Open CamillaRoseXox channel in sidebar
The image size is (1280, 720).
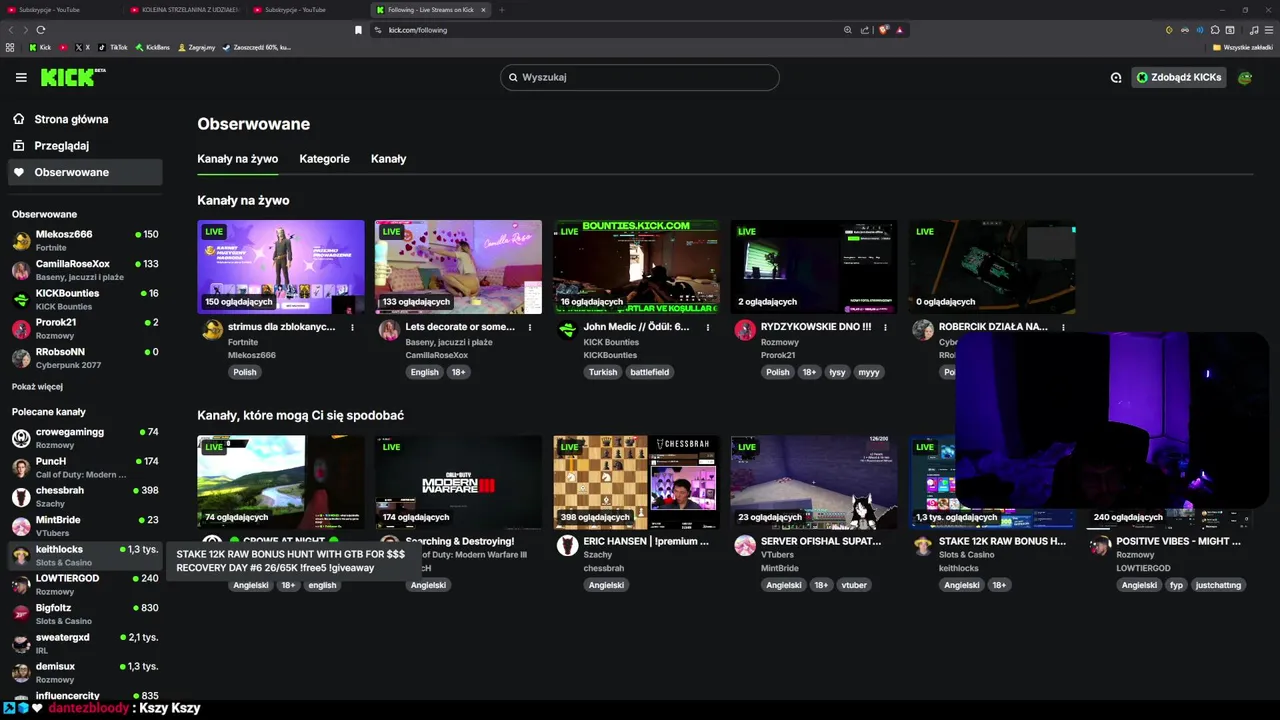coord(84,270)
